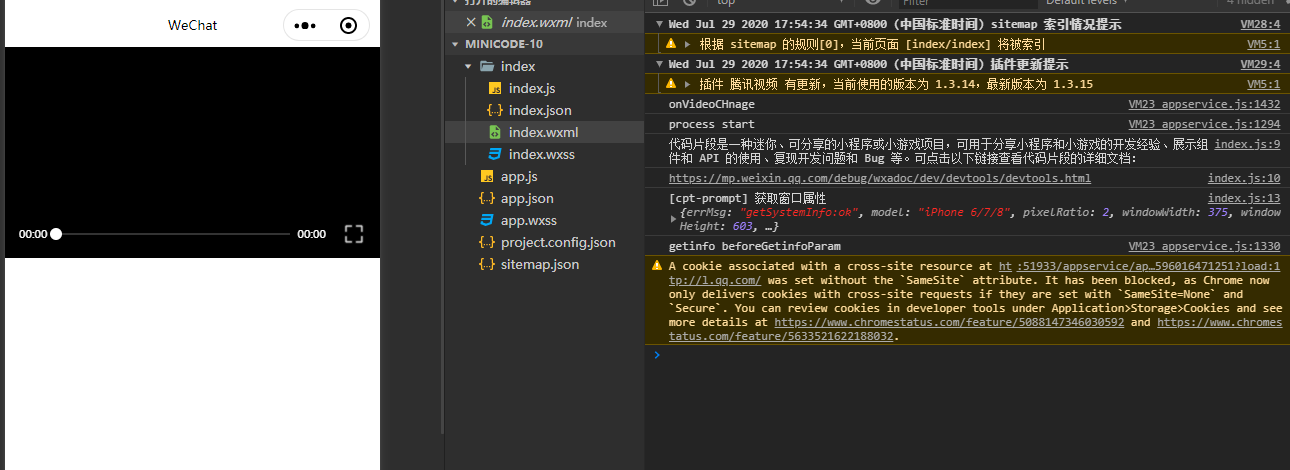Collapse the sitemap warning group
The height and width of the screenshot is (470, 1290).
click(x=659, y=24)
